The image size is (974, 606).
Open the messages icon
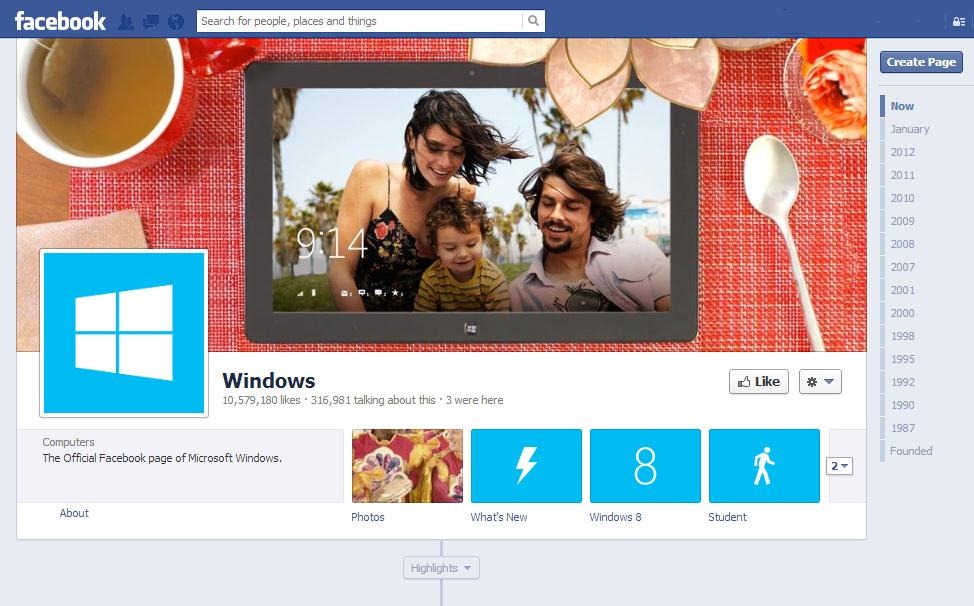pyautogui.click(x=151, y=22)
